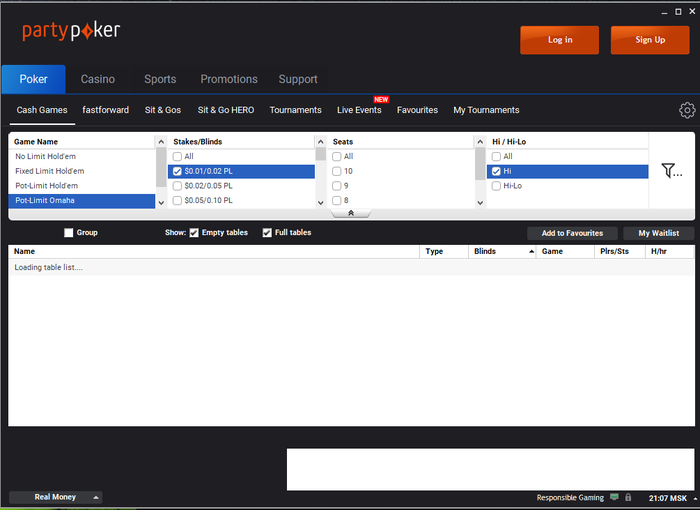Screen dimensions: 700x510
Task: Click the Log in button
Action: click(560, 40)
